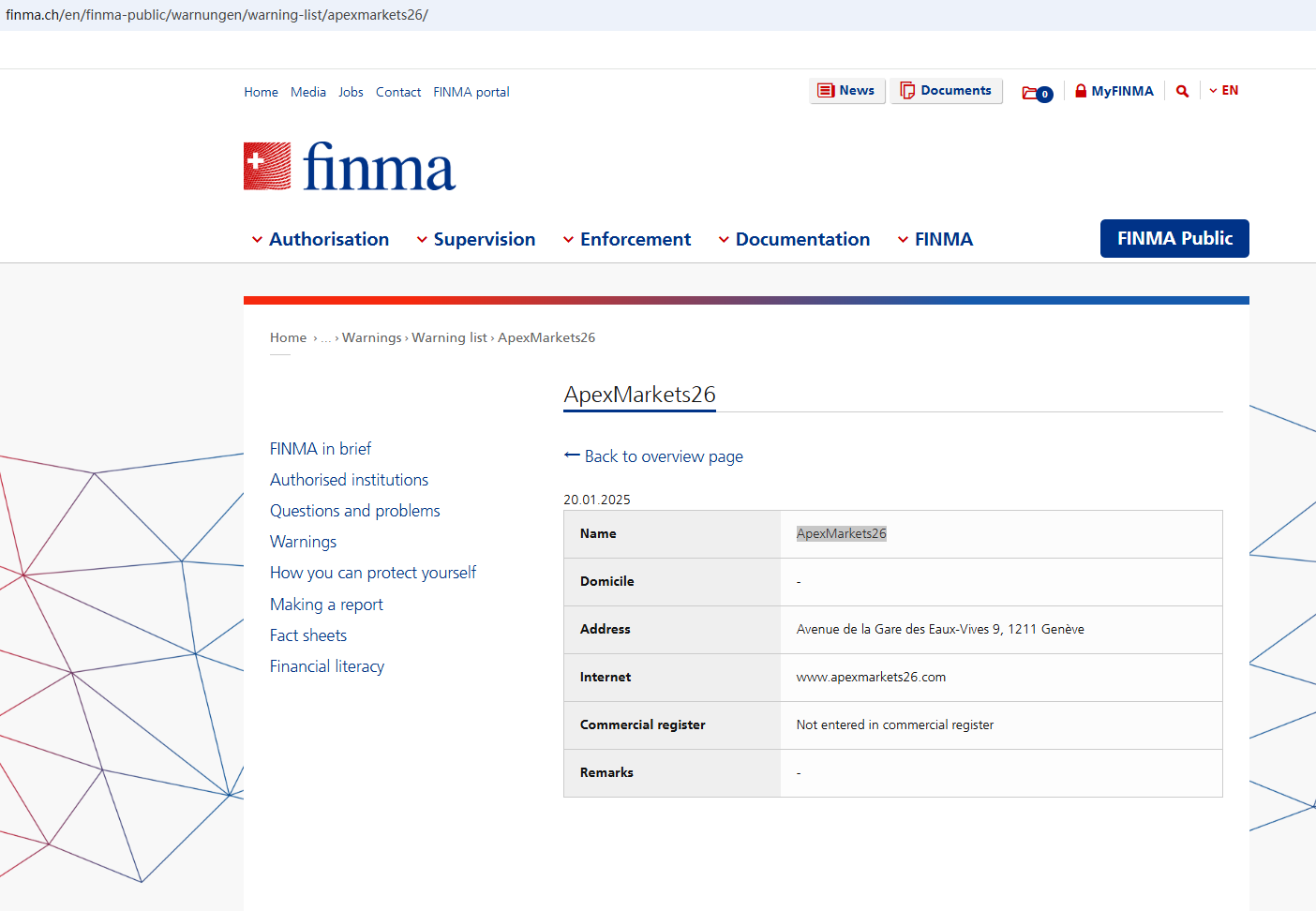Viewport: 1316px width, 911px height.
Task: Click the FINMA logo
Action: [350, 167]
